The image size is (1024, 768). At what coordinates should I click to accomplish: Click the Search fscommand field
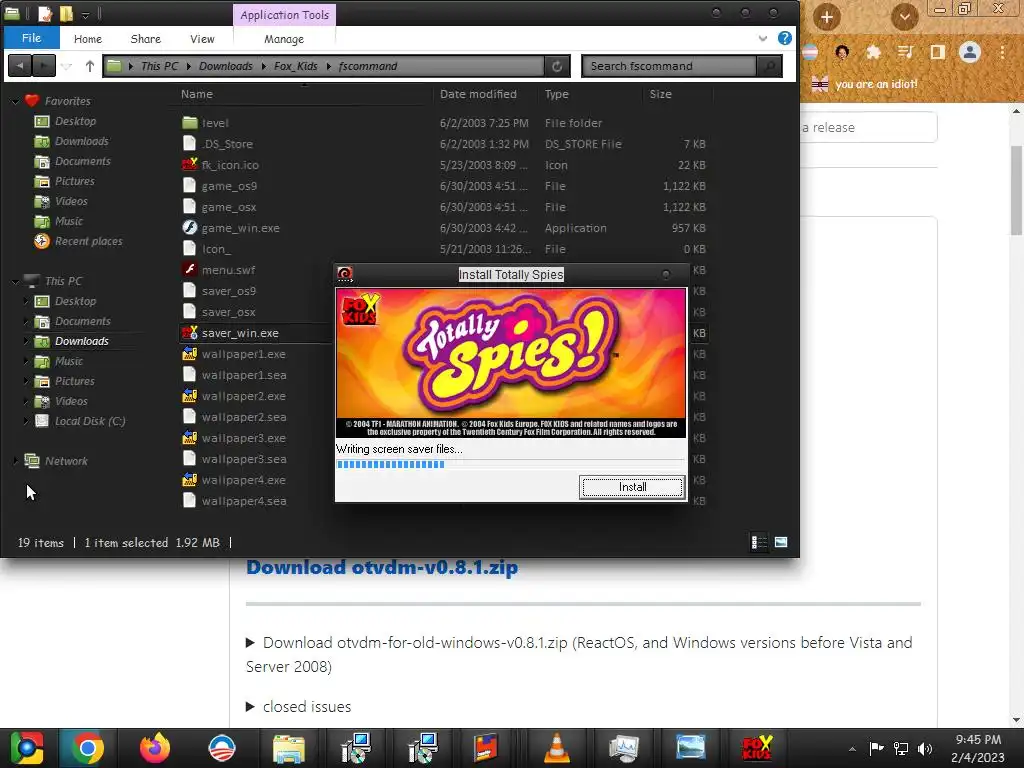[669, 66]
